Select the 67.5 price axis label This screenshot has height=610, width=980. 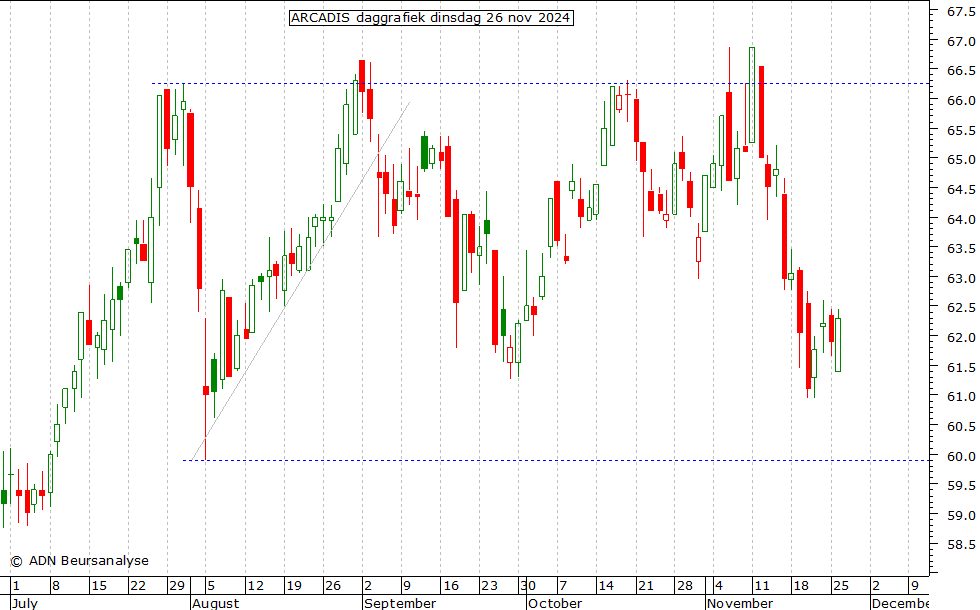coord(961,11)
